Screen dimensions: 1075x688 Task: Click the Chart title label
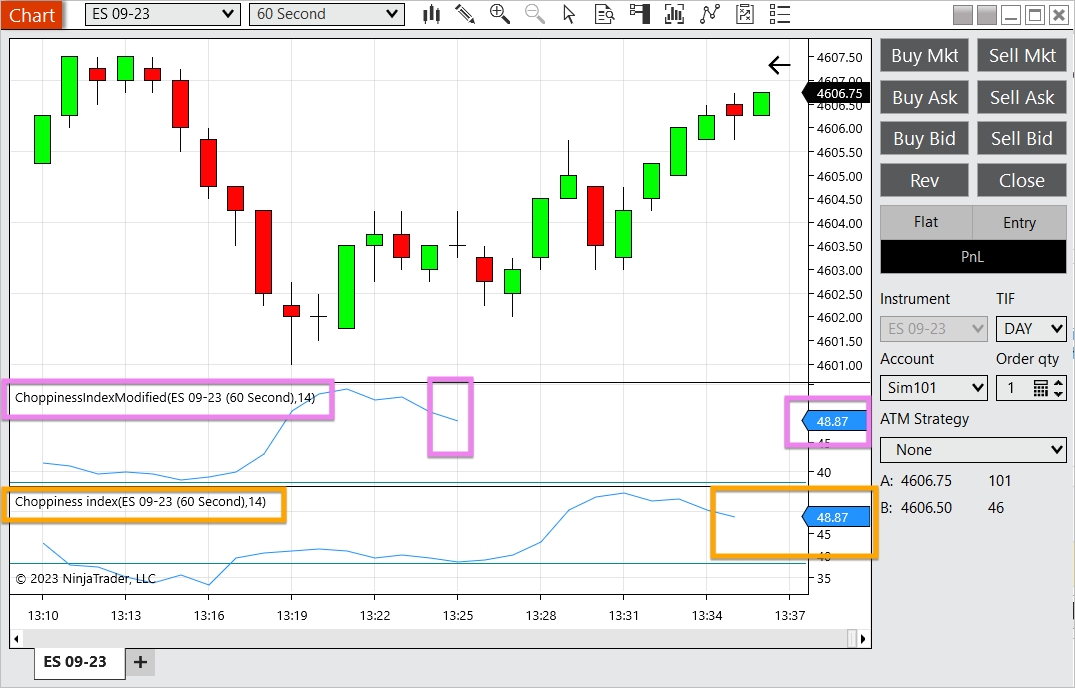(32, 14)
